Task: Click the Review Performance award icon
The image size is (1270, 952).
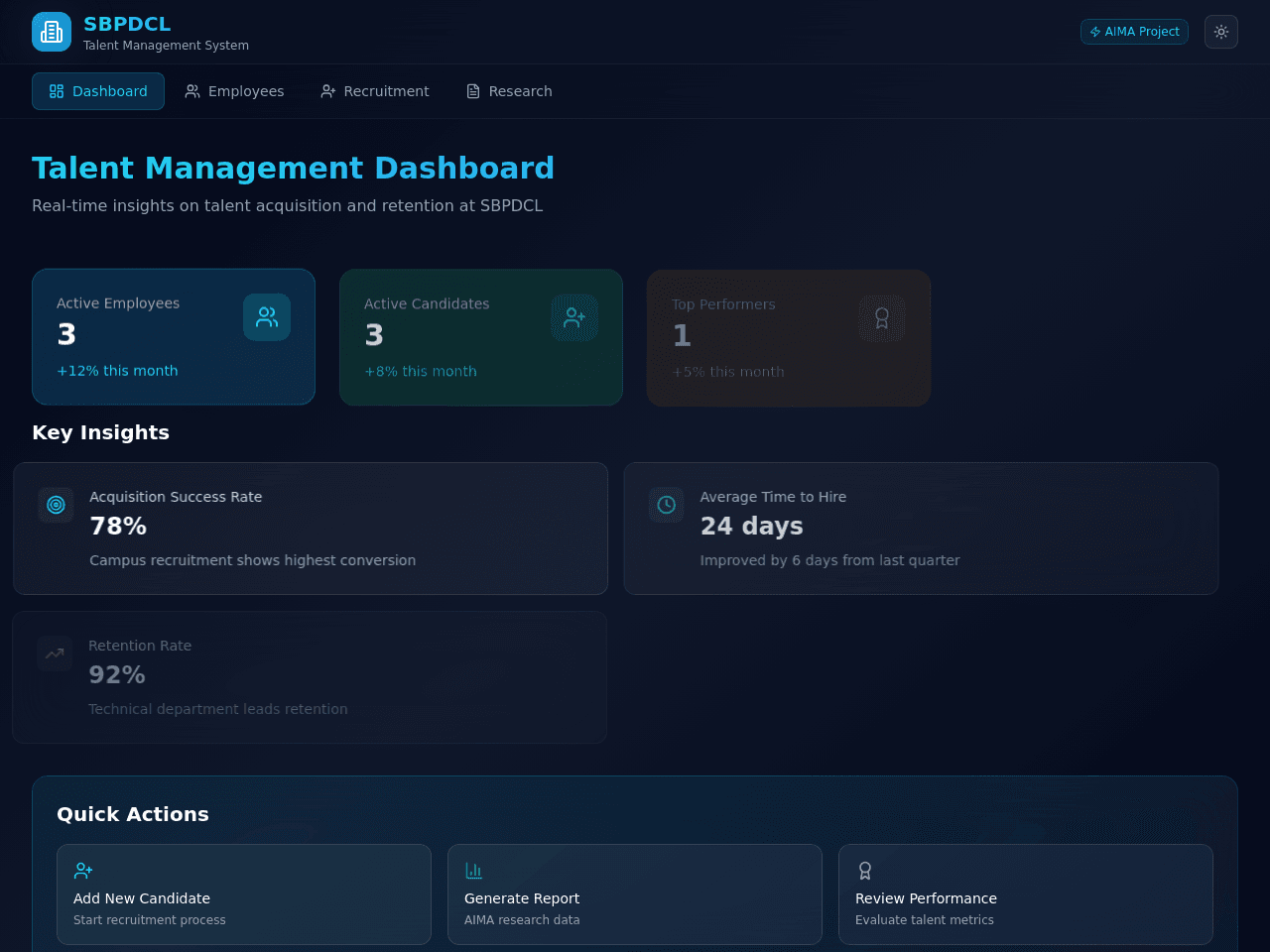Action: 865,871
